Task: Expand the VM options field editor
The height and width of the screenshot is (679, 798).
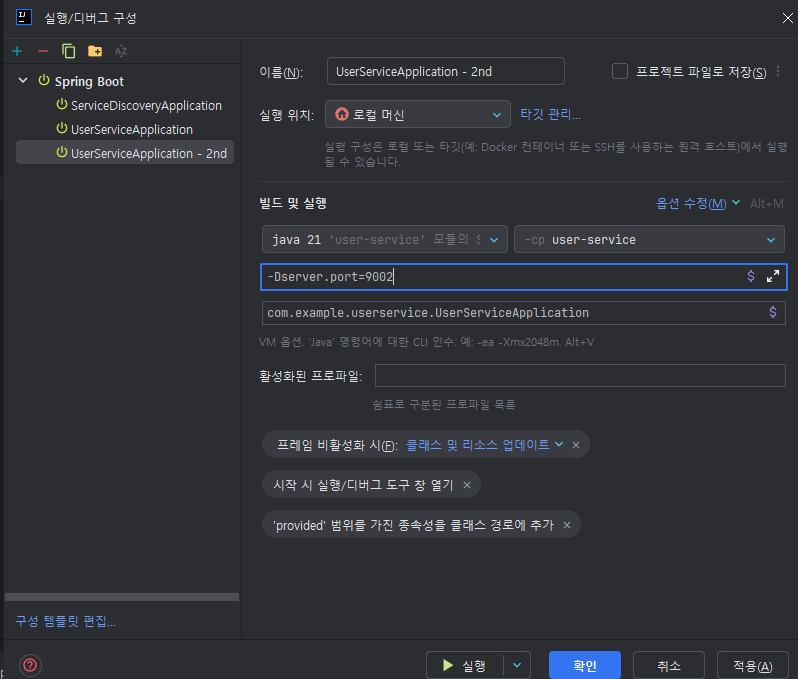Action: (773, 277)
